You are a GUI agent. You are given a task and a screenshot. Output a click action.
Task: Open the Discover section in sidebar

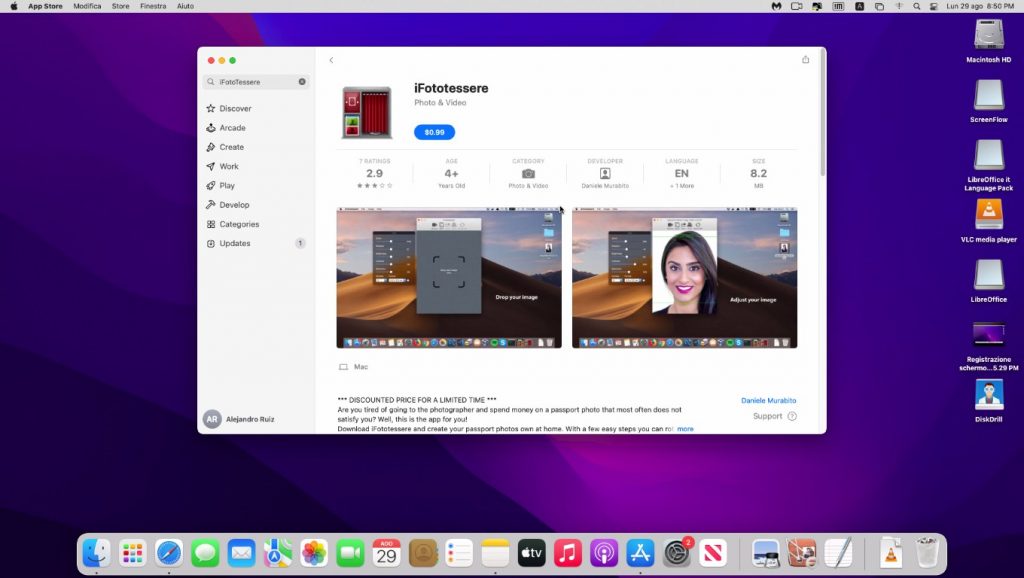[x=235, y=108]
